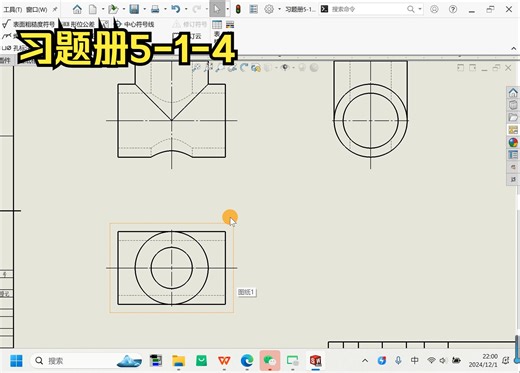
Task: Open WeChat from the taskbar
Action: click(270, 361)
